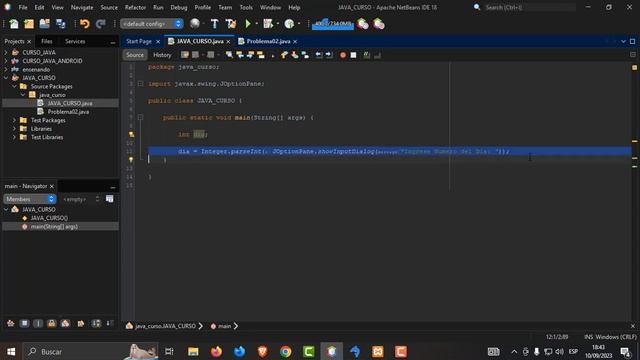Toggle Show Static Members filter in Navigator
The height and width of the screenshot is (360, 640).
(38, 323)
